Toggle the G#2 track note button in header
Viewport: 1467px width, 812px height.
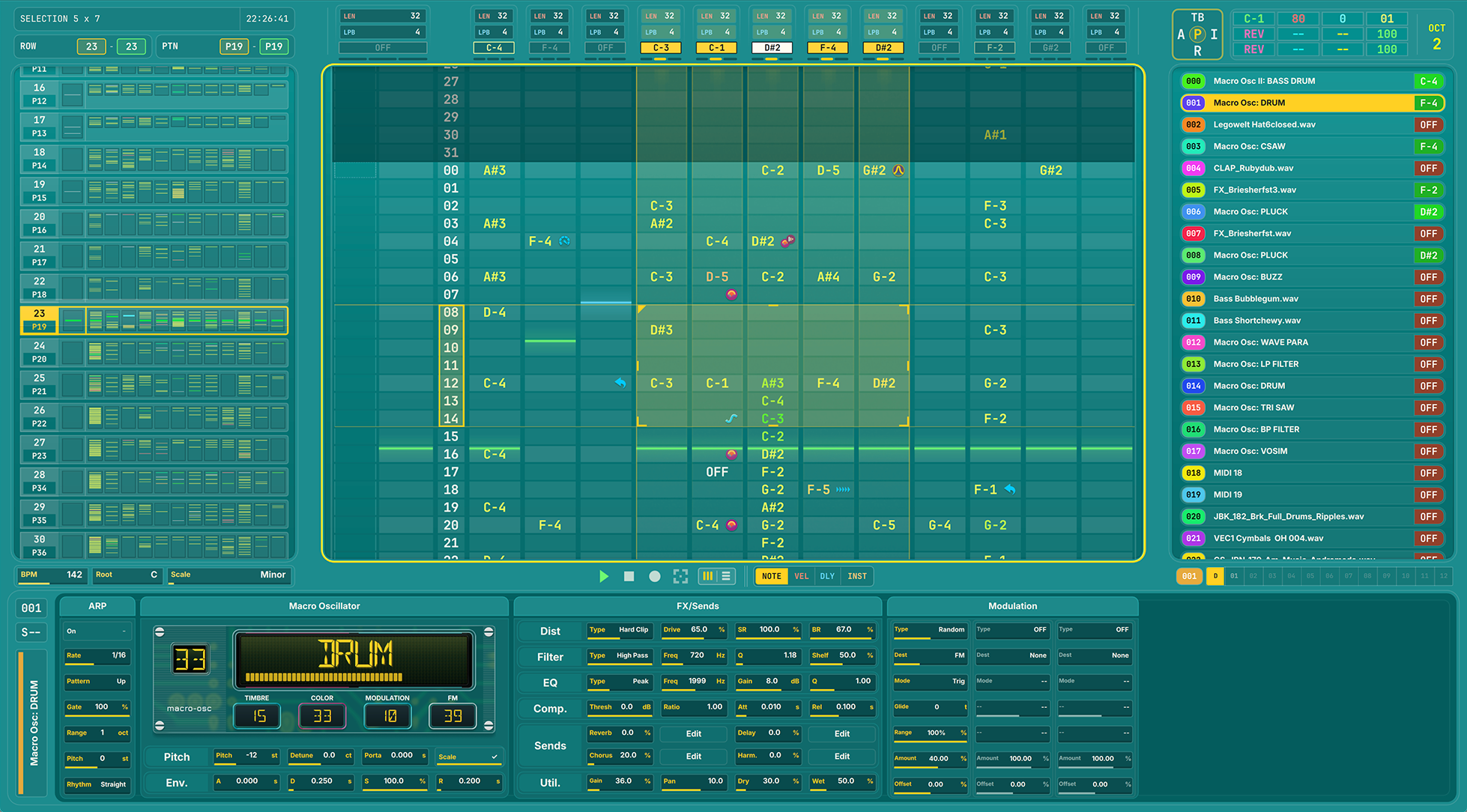click(1050, 48)
